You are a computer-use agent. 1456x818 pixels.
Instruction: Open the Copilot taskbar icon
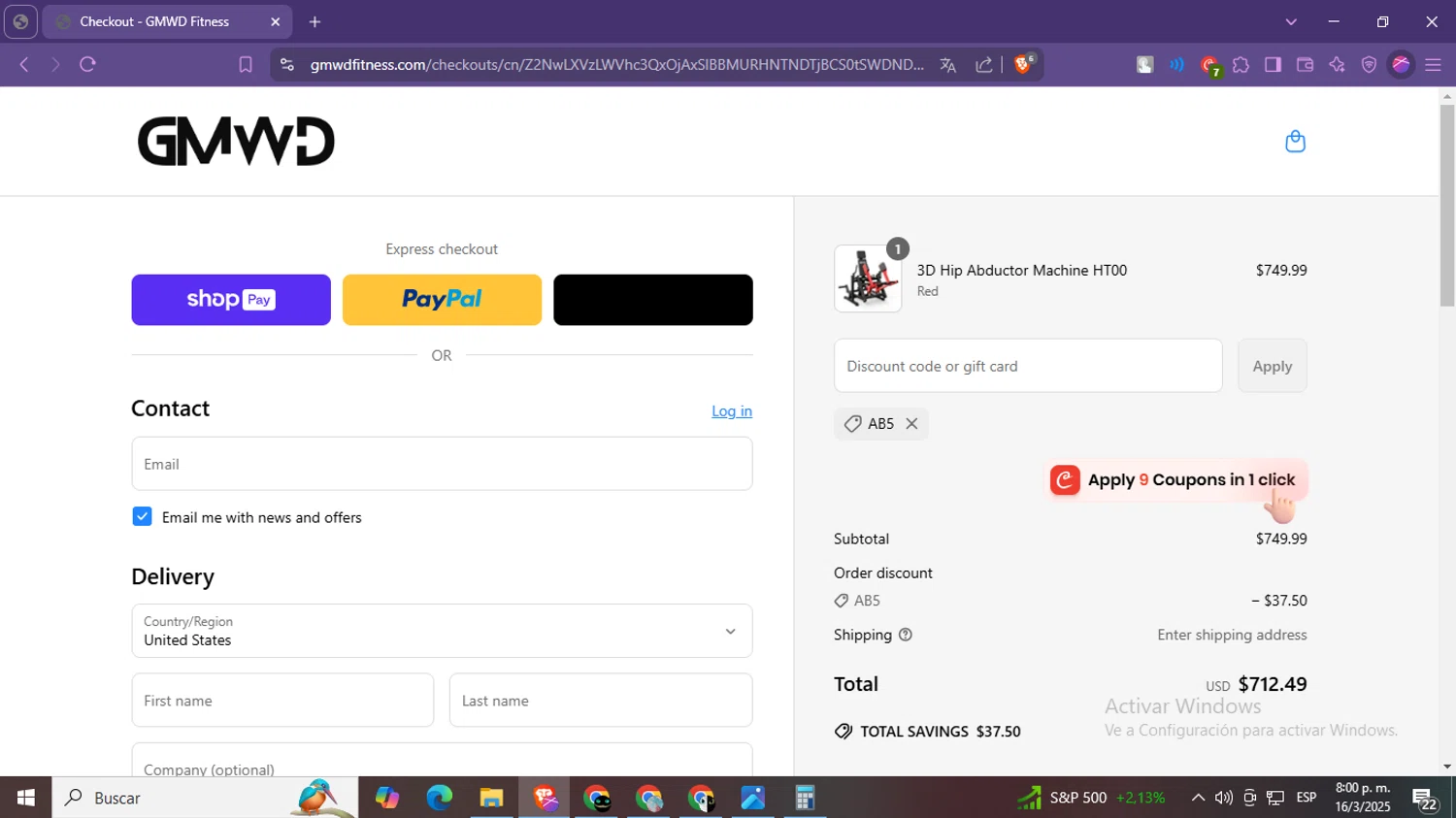click(x=387, y=798)
